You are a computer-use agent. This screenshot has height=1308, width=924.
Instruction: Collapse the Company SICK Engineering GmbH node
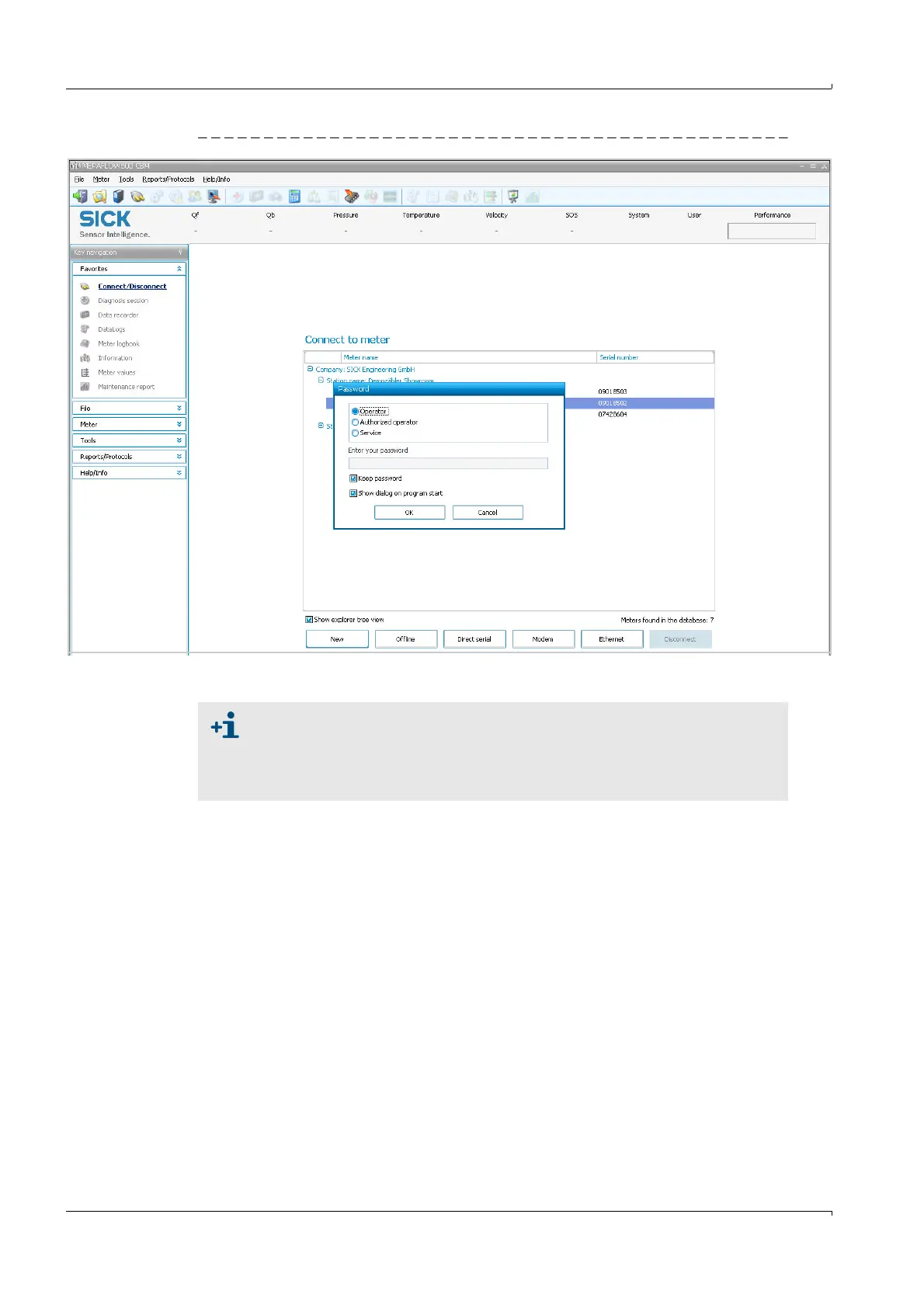click(311, 370)
